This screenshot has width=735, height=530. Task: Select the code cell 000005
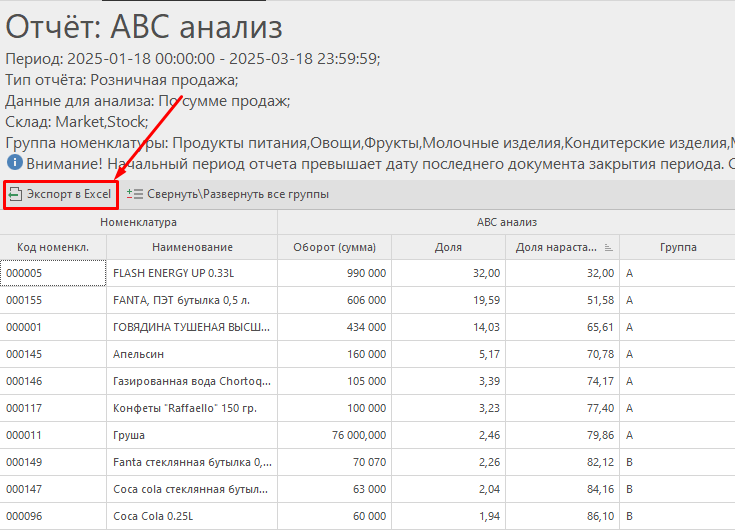[x=53, y=272]
